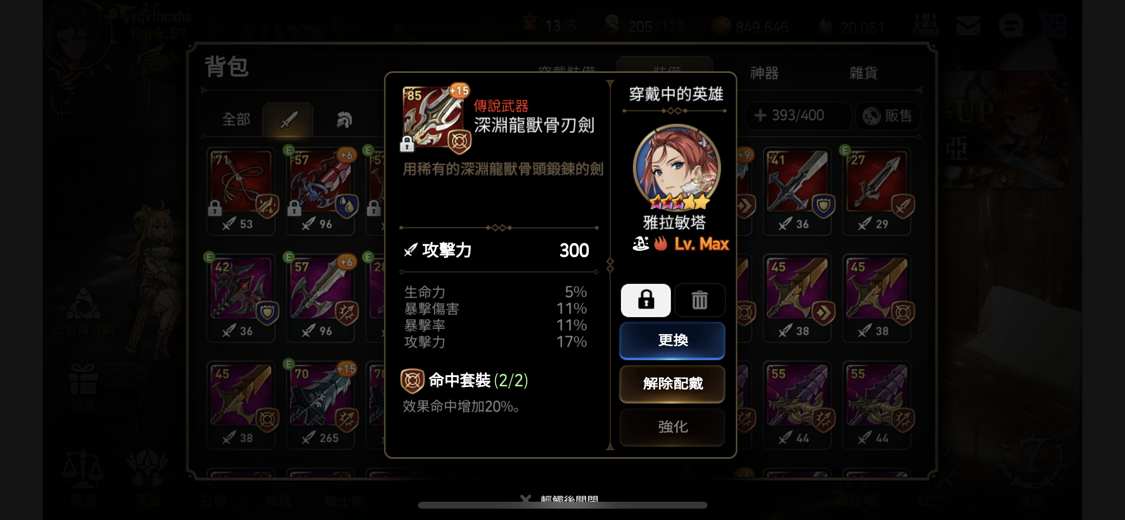Screen dimensions: 1125x520
Task: Select the helmet filter icon
Action: (344, 120)
